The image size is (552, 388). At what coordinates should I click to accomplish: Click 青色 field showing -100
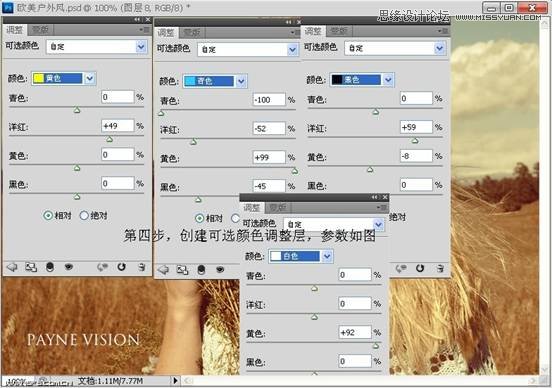[x=269, y=100]
